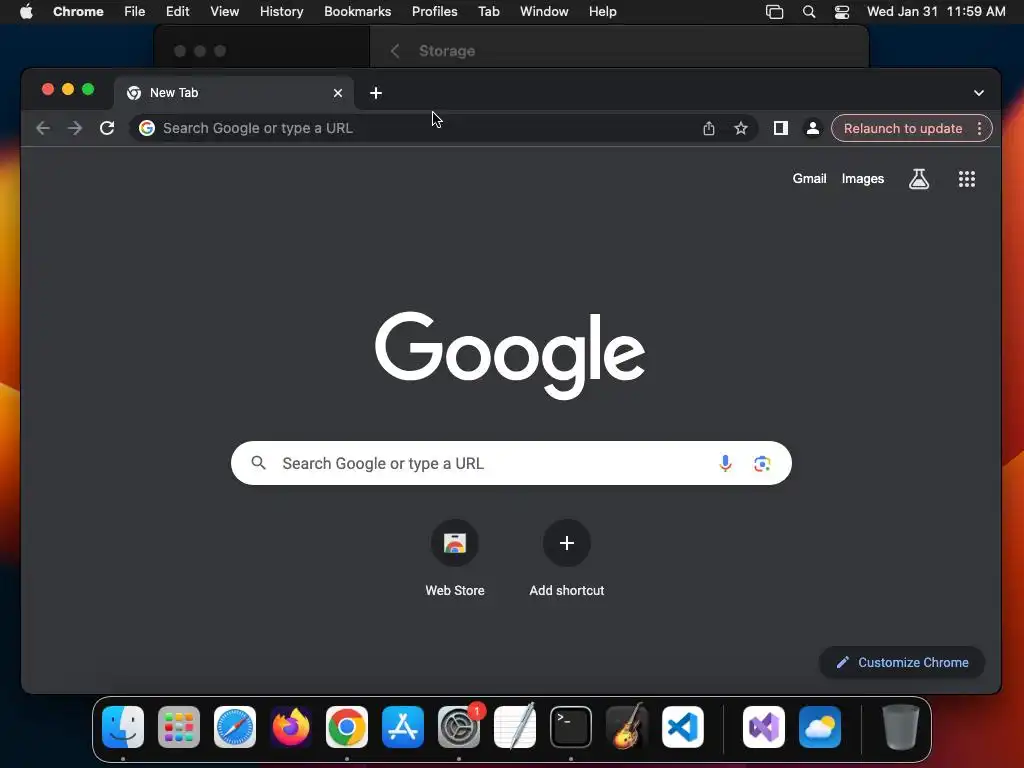The width and height of the screenshot is (1024, 768).
Task: Bookmark this tab with the star icon
Action: (x=741, y=128)
